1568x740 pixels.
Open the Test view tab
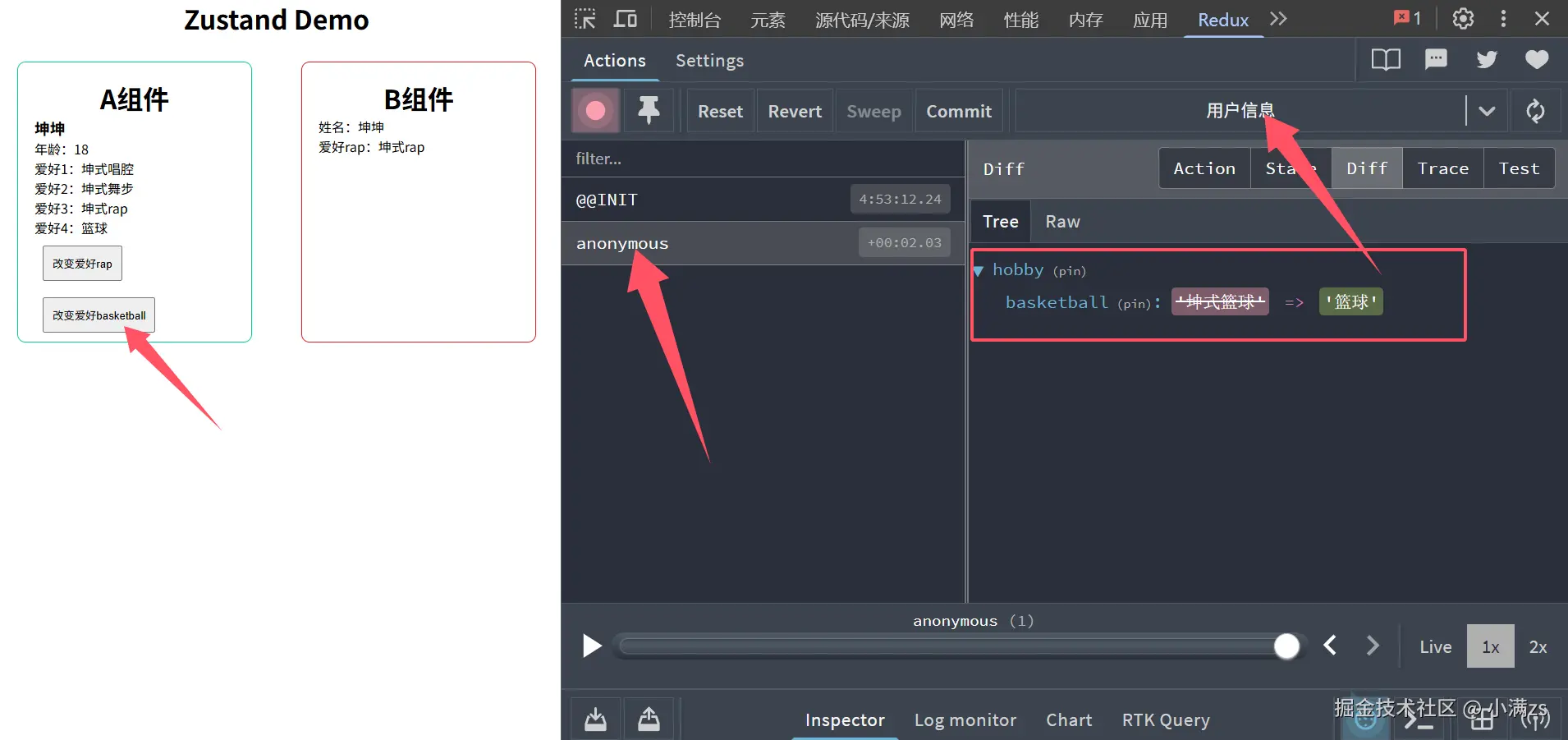[1519, 168]
